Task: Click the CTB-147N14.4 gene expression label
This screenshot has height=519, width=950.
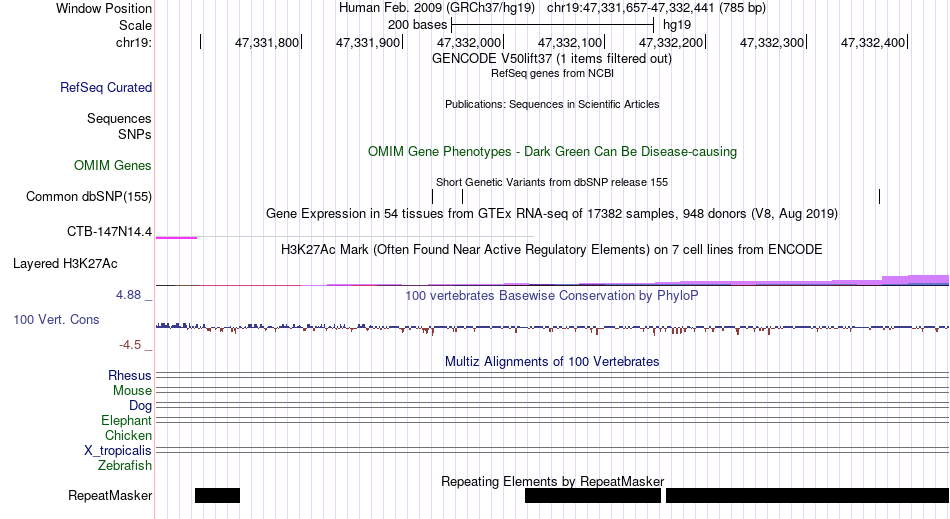Action: 110,231
